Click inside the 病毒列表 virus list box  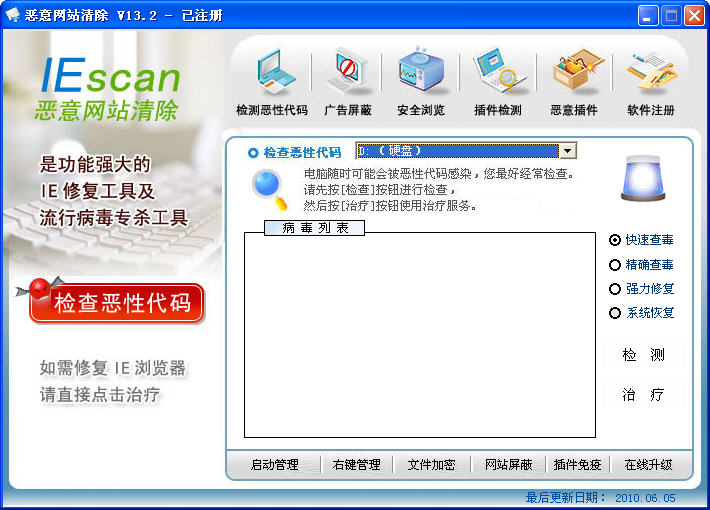pyautogui.click(x=419, y=335)
